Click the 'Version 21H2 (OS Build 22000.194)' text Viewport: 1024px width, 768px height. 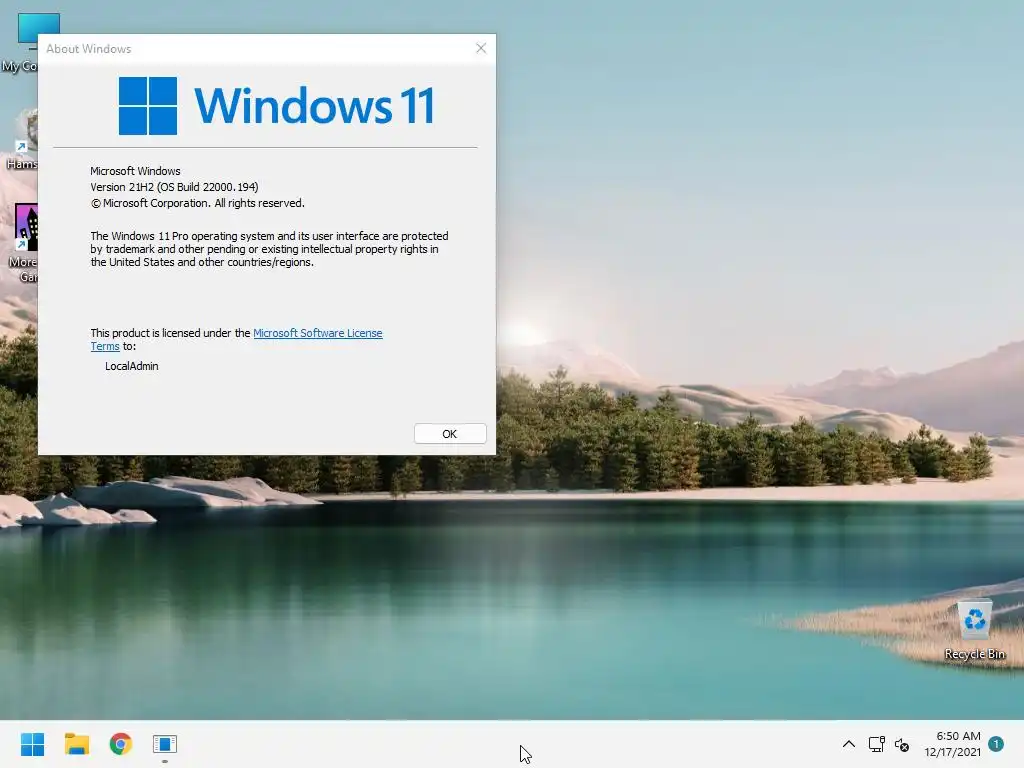[174, 187]
